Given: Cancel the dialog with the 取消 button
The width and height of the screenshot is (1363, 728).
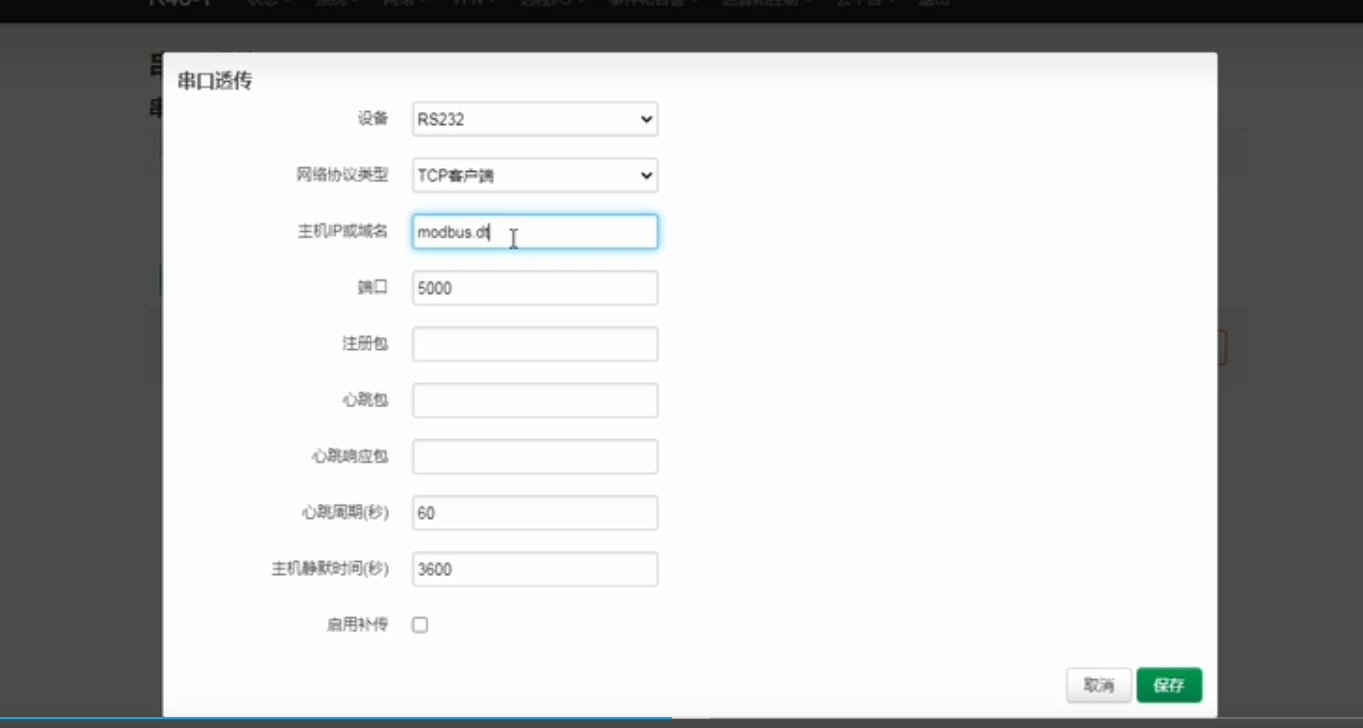Looking at the screenshot, I should 1098,685.
